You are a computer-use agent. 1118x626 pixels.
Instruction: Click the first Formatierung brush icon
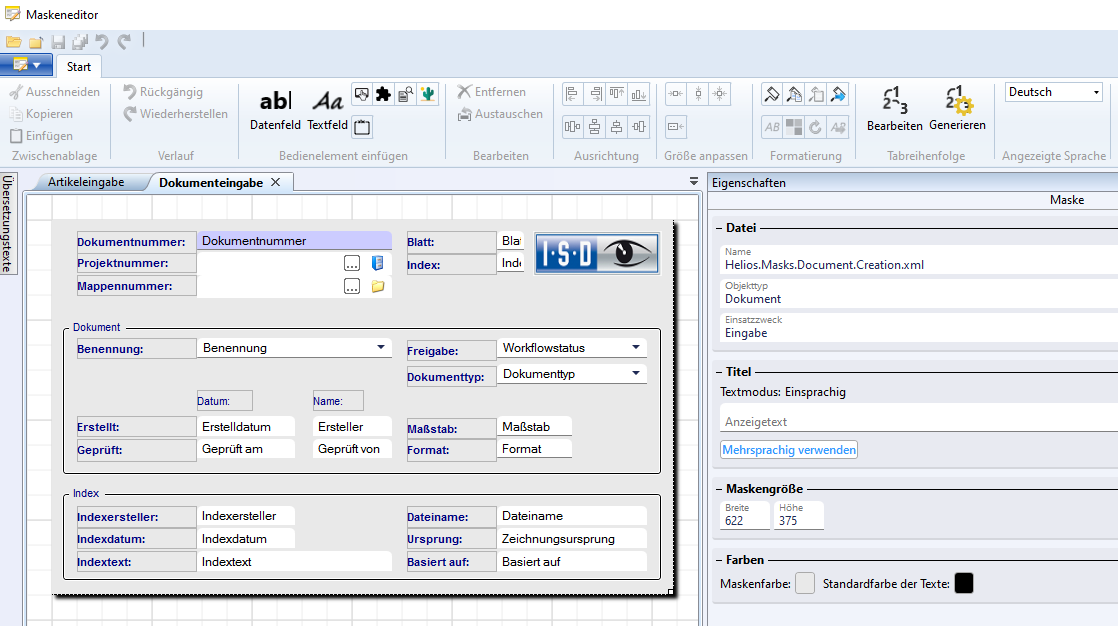pos(772,94)
